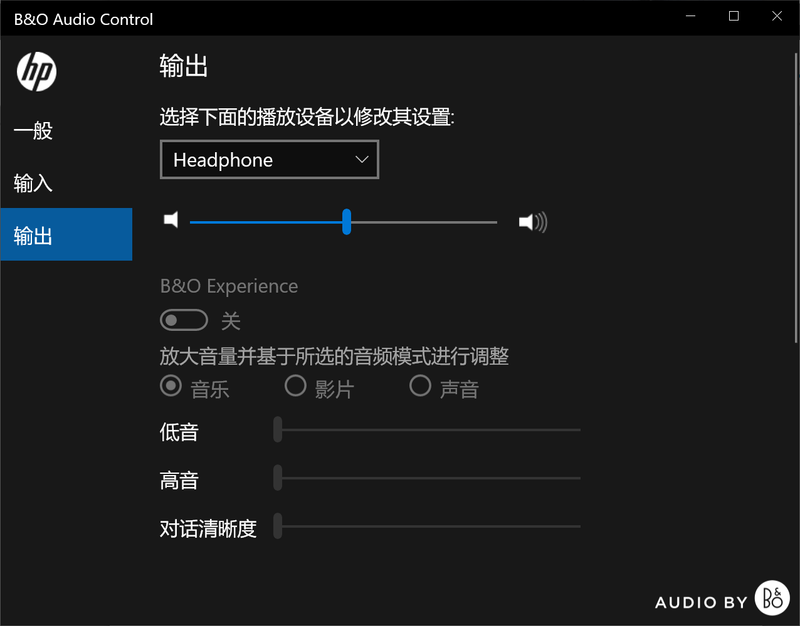Click the HP logo icon
This screenshot has height=626, width=800.
pyautogui.click(x=37, y=71)
